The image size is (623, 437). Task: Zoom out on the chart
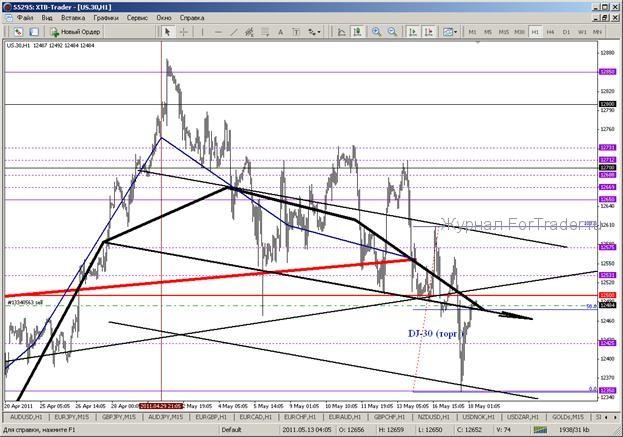(x=392, y=32)
